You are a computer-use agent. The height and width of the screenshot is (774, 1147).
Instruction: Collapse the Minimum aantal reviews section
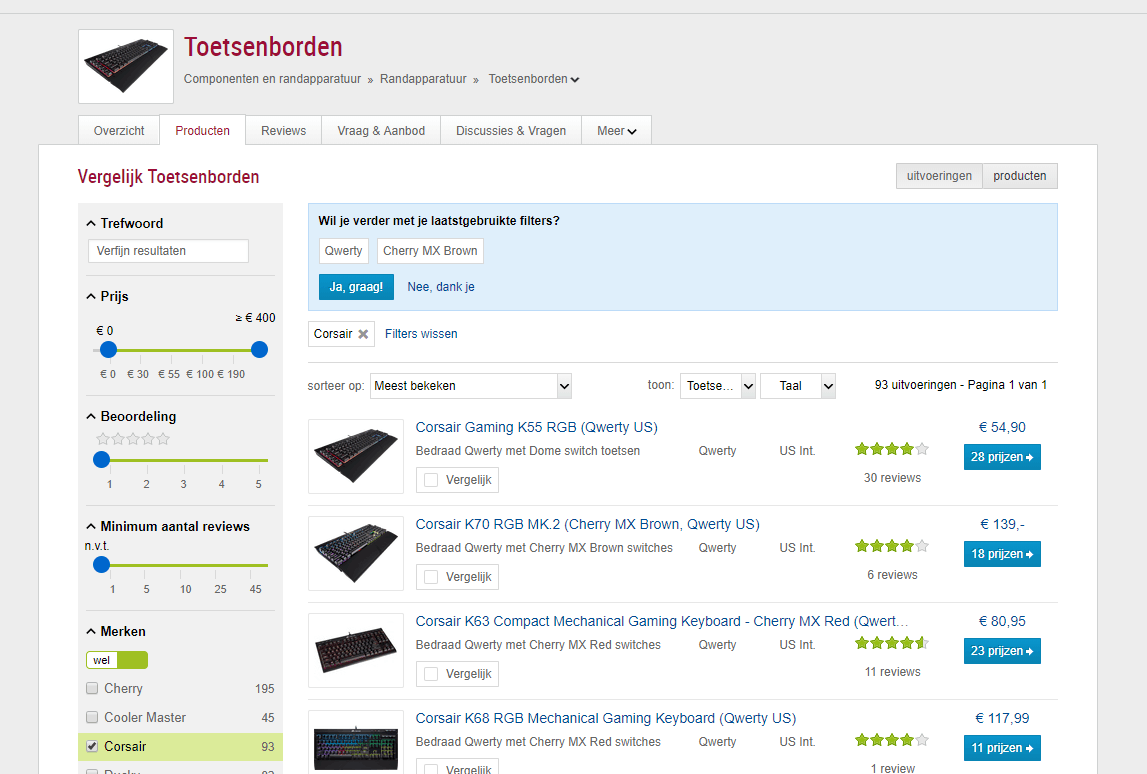tap(91, 526)
